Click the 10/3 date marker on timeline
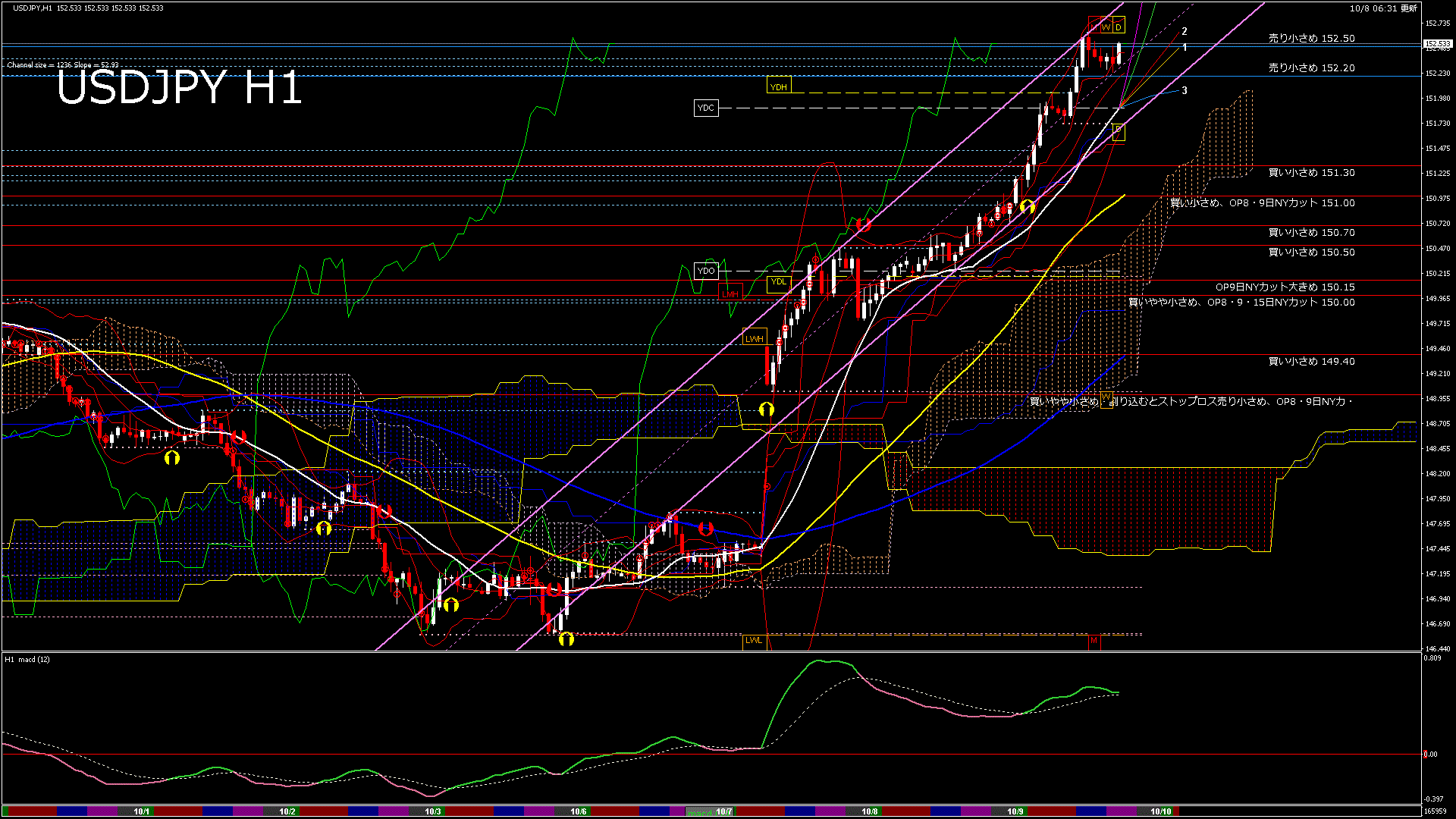 [432, 811]
